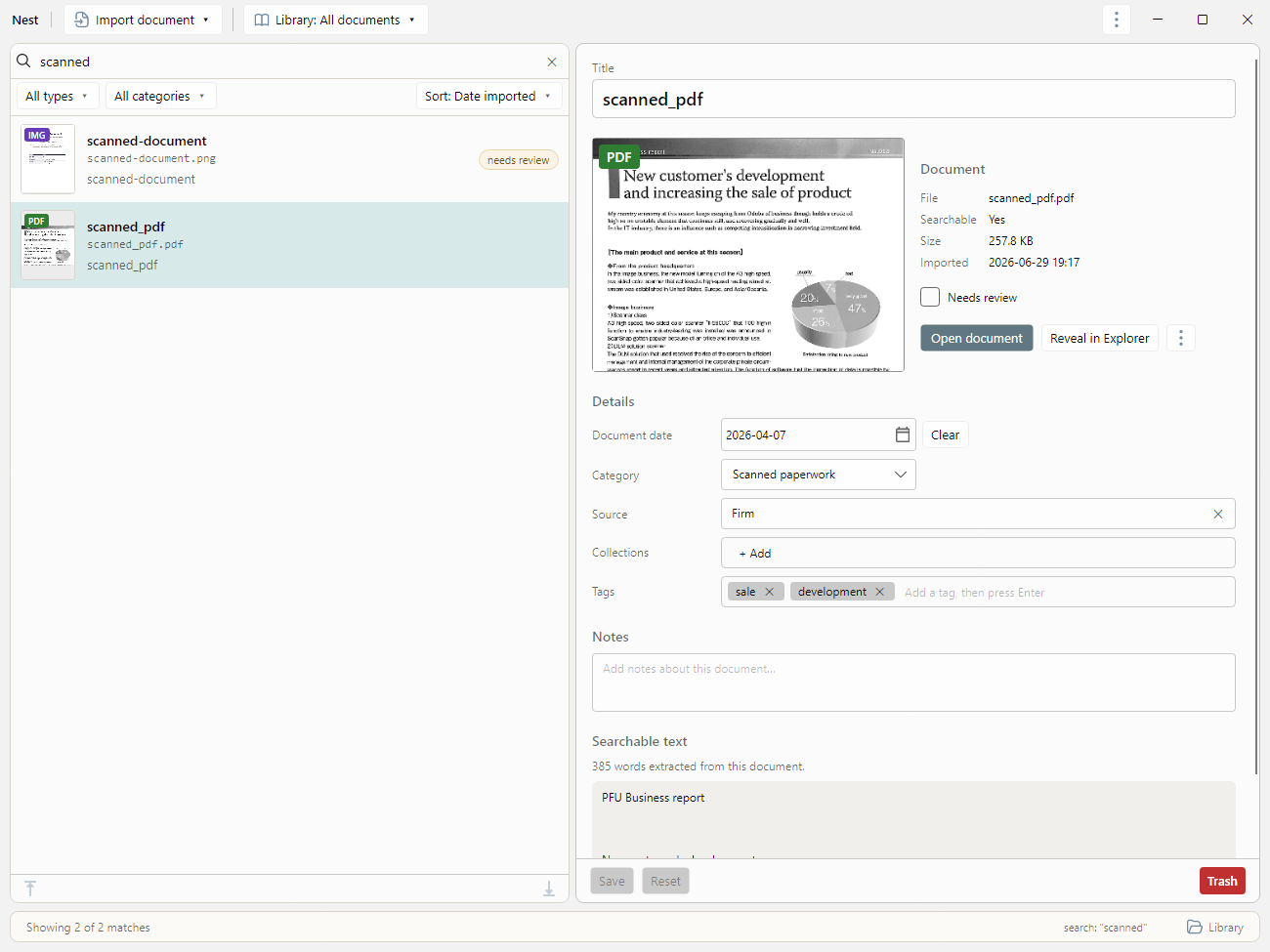This screenshot has width=1270, height=952.
Task: Expand the Category dropdown
Action: 819,475
